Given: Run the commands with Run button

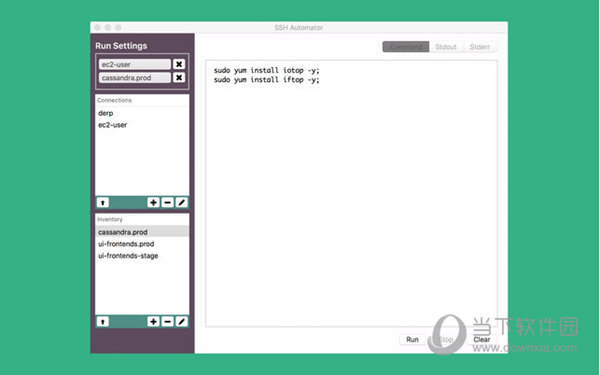Looking at the screenshot, I should [x=412, y=339].
